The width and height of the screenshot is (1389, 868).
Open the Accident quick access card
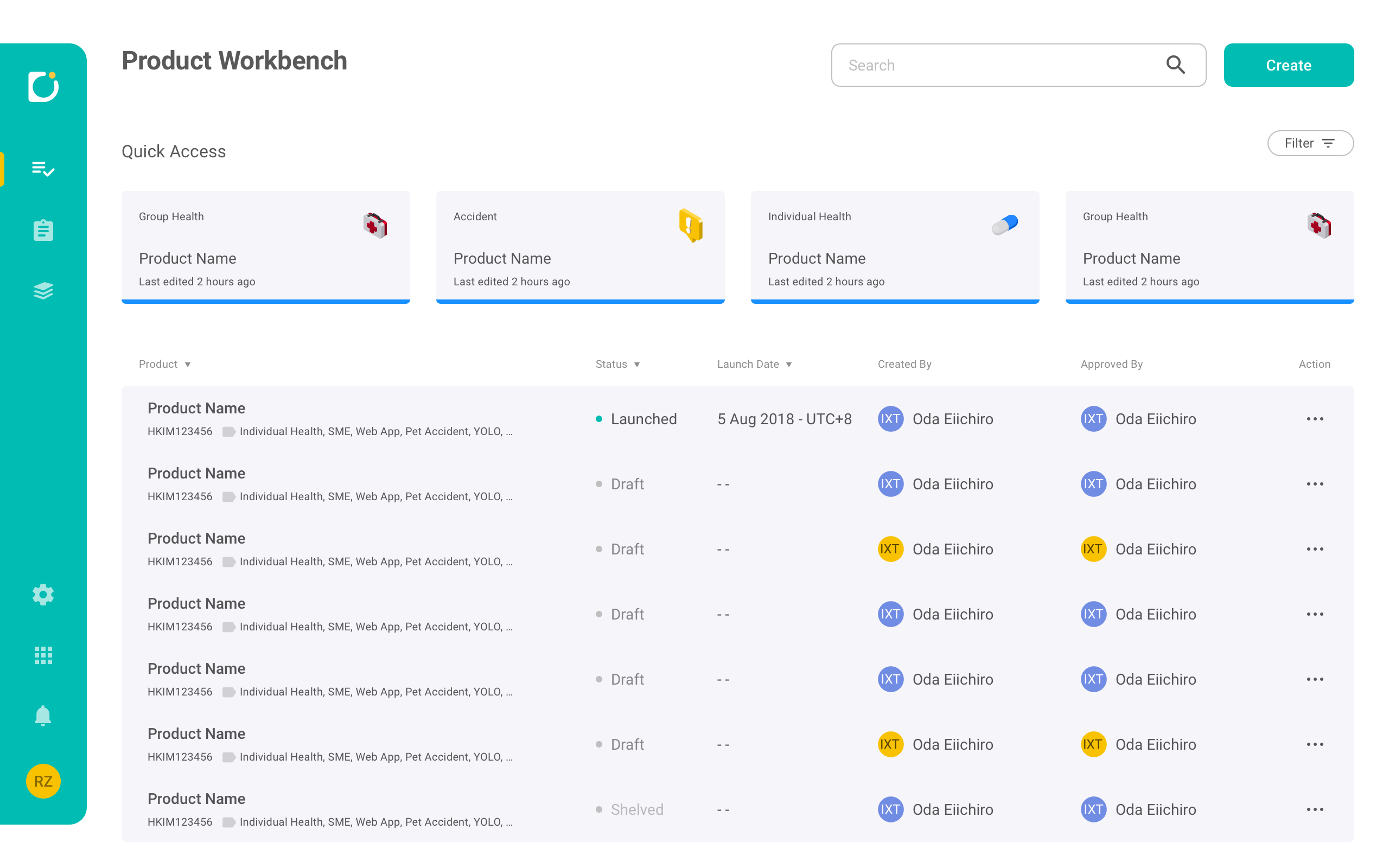pyautogui.click(x=579, y=247)
